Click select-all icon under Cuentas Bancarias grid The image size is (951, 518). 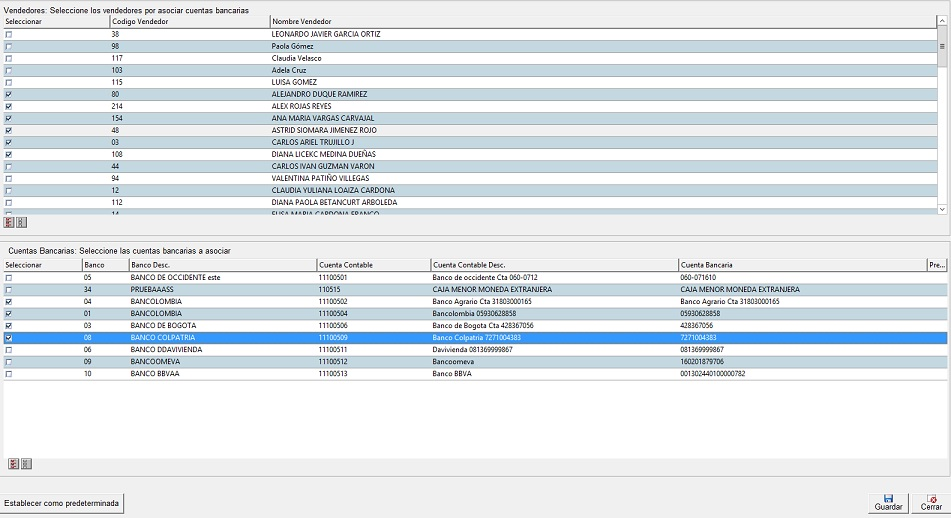tap(14, 464)
